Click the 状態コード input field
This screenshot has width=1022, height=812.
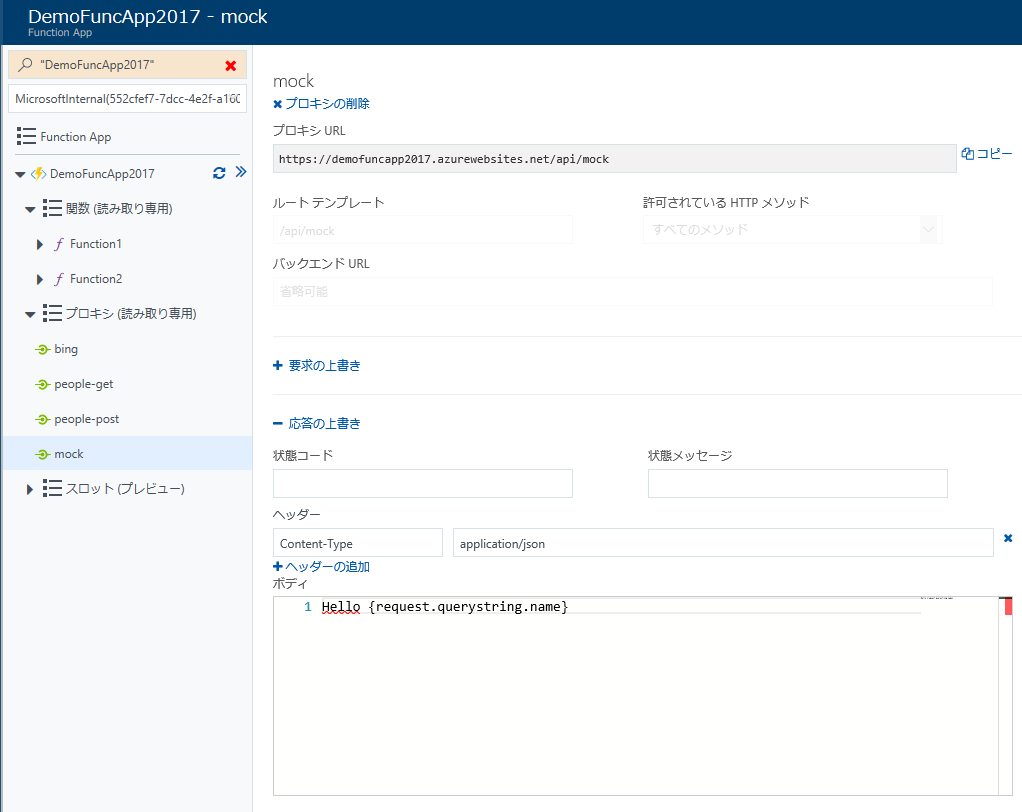coord(422,484)
